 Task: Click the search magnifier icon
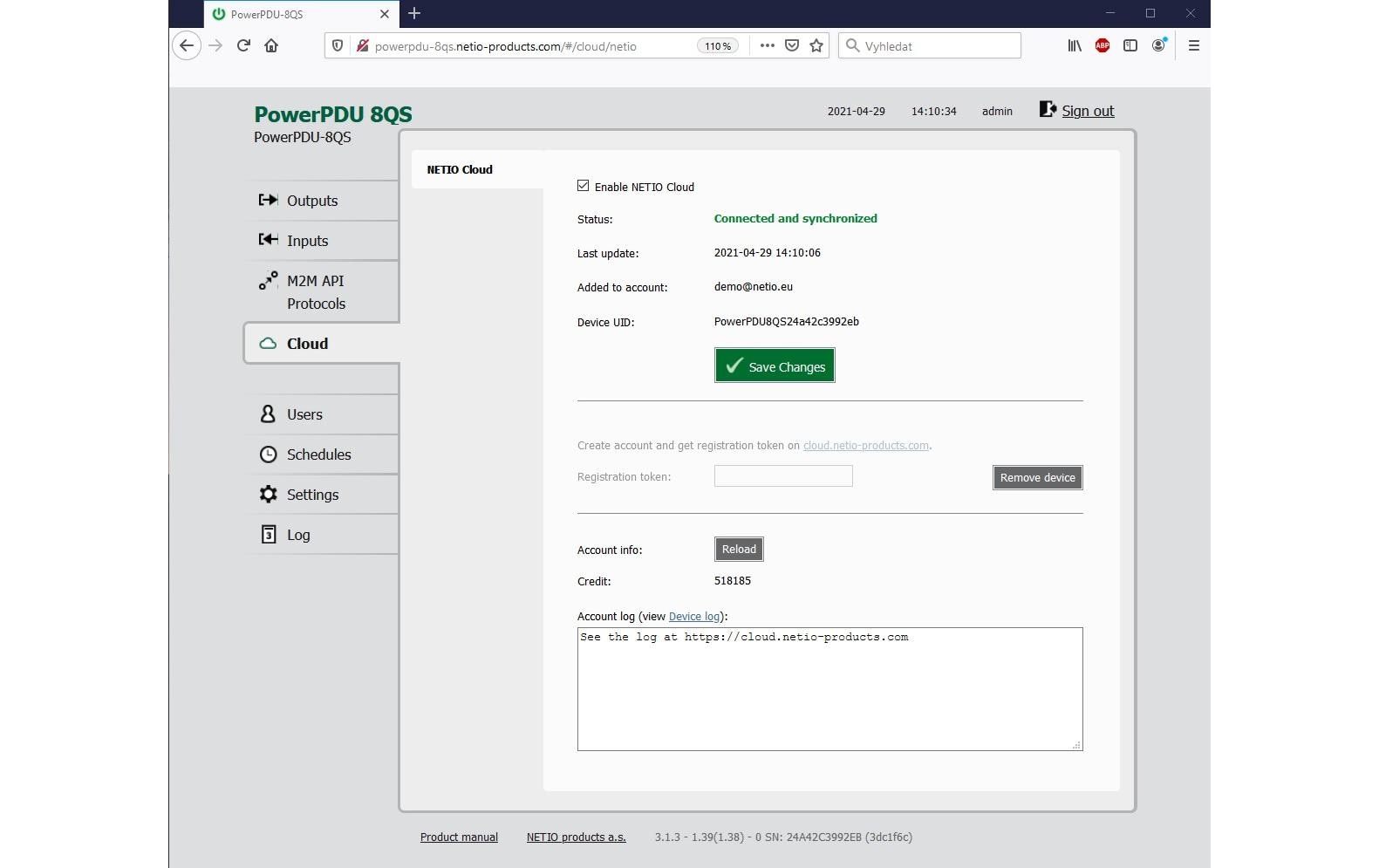[x=853, y=45]
